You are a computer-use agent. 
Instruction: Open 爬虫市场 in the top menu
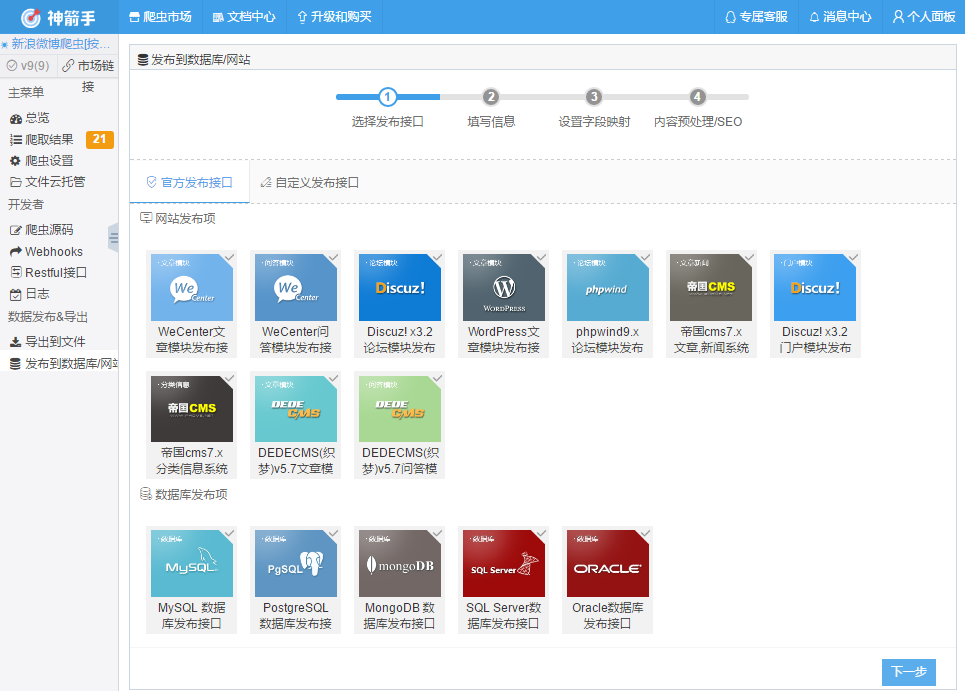(160, 17)
